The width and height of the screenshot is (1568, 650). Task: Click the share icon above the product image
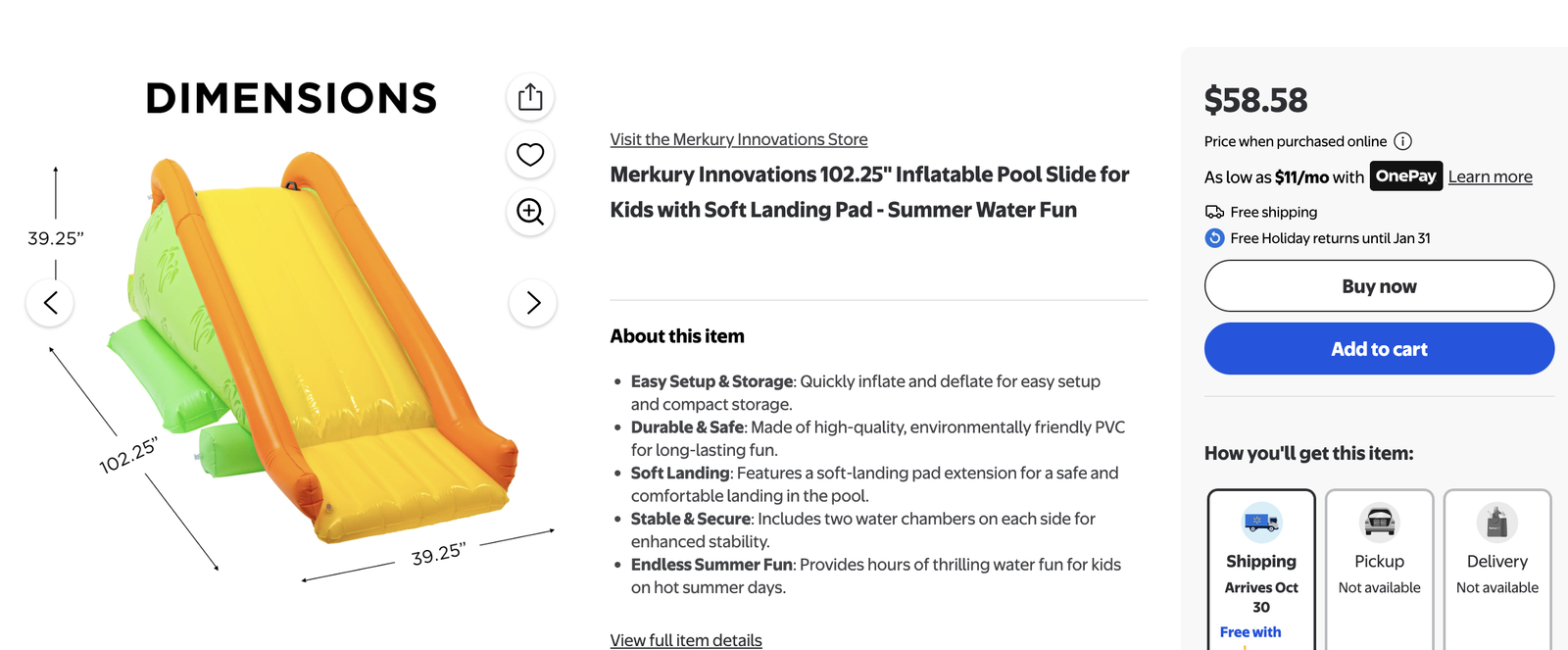tap(530, 97)
